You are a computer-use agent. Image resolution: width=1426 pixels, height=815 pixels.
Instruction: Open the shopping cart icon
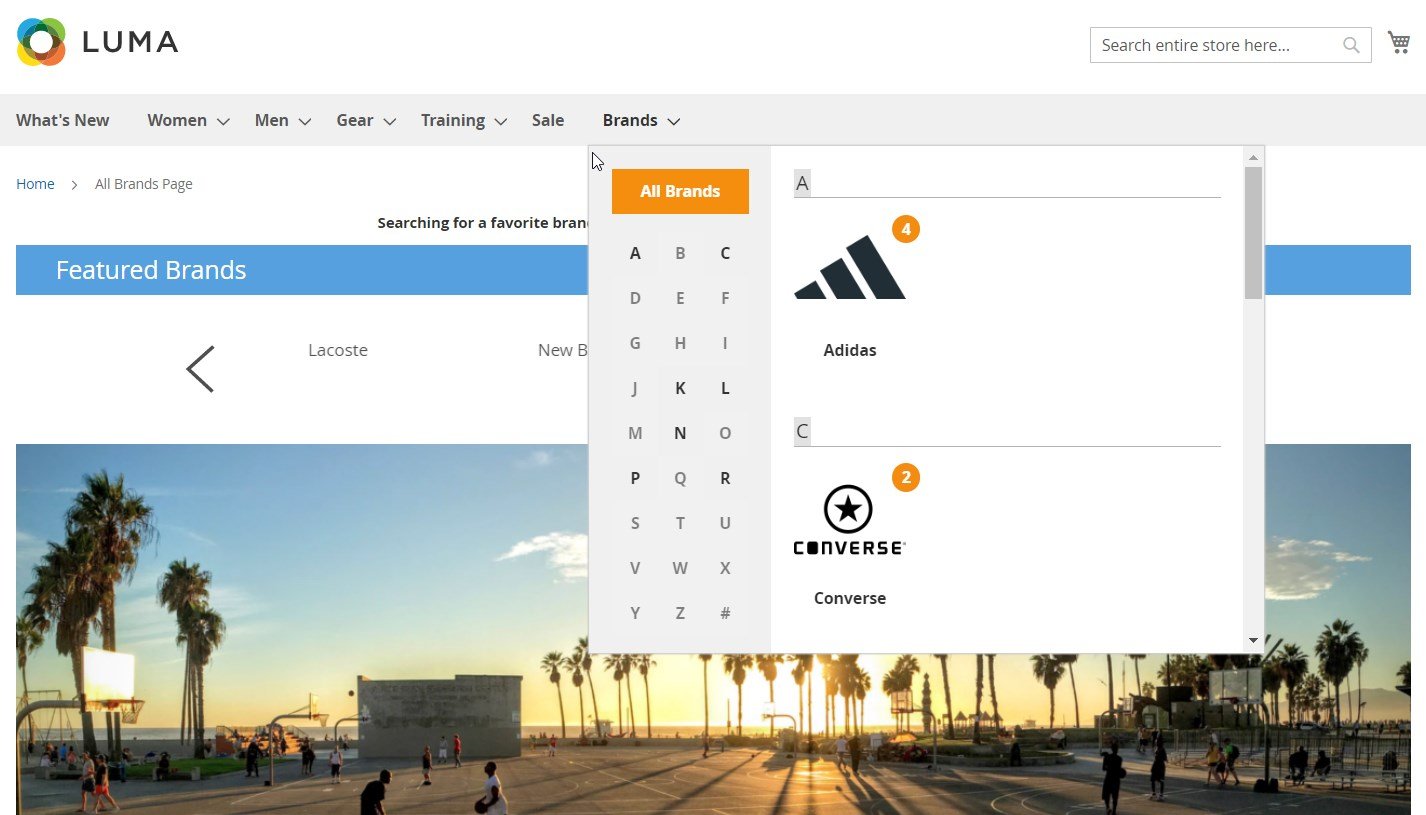(1399, 42)
